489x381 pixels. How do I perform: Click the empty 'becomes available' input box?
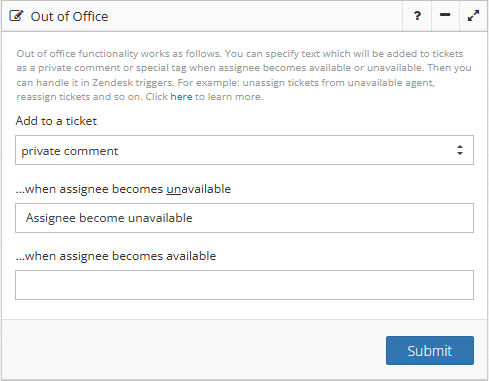pos(244,285)
